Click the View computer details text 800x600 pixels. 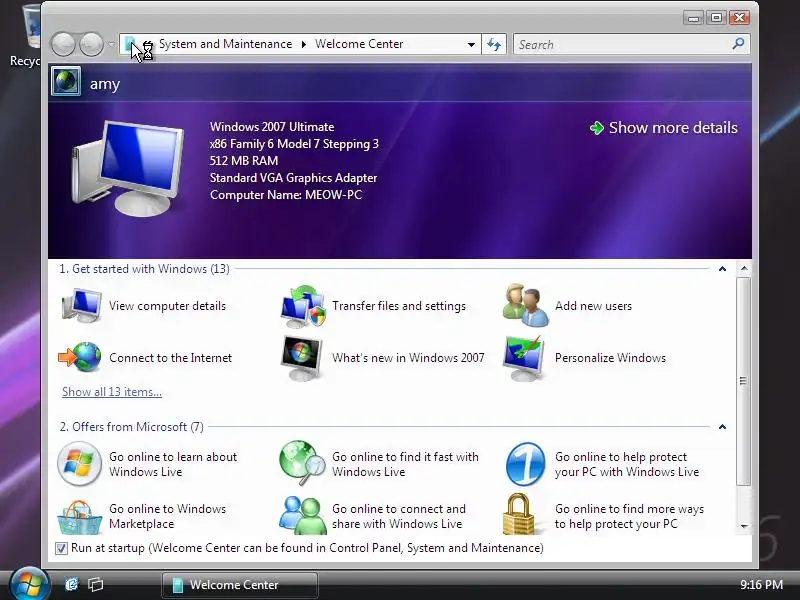point(167,306)
